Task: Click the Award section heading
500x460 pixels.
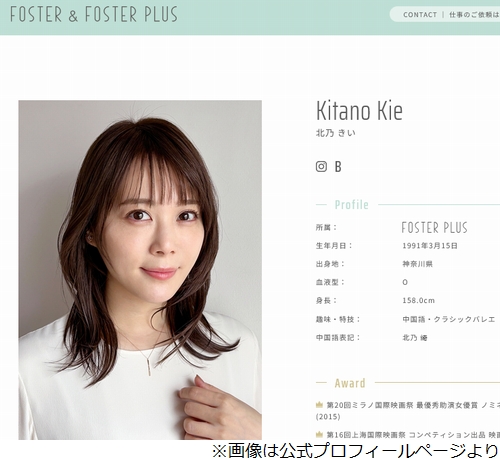Action: 350,383
